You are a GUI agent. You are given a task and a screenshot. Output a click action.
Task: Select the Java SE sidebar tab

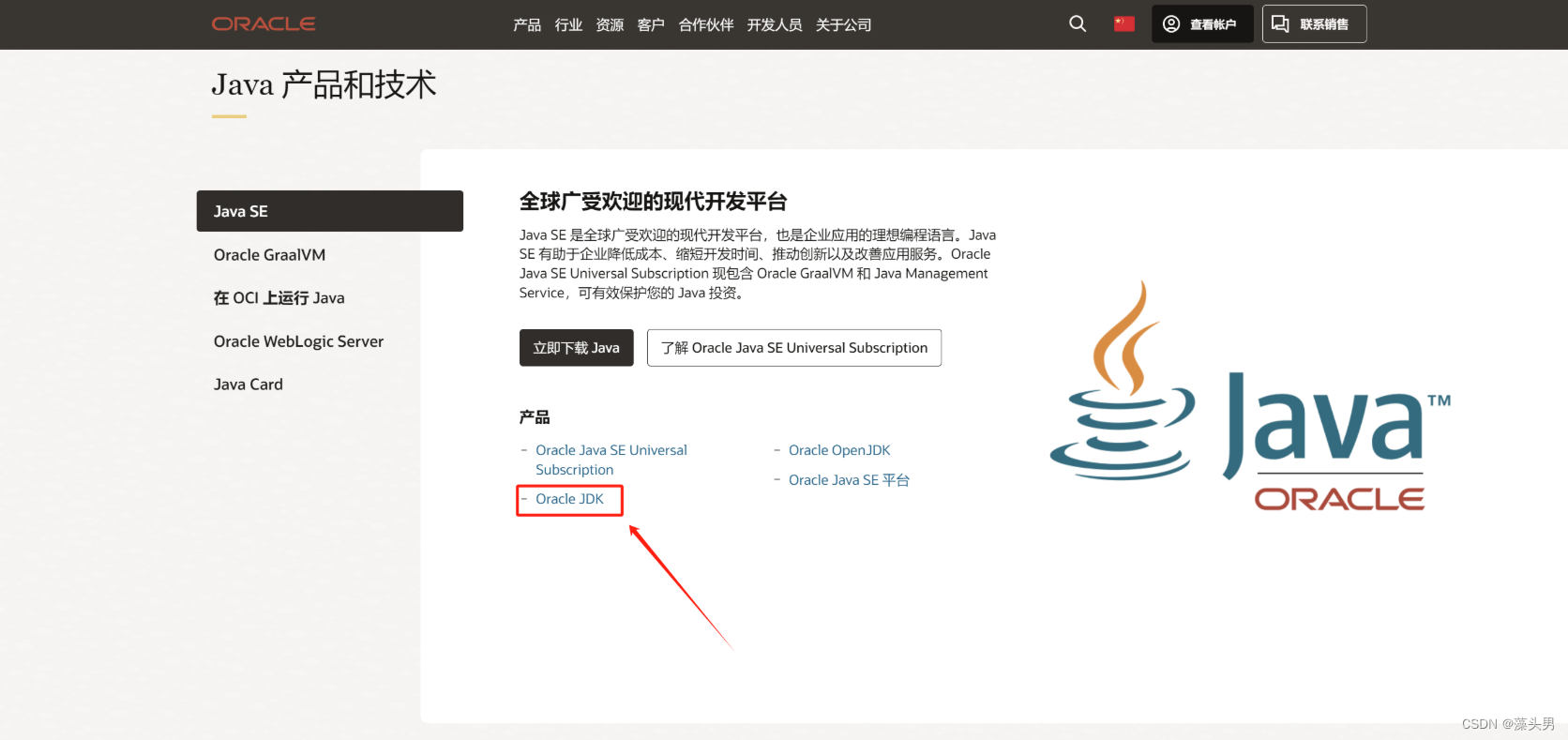tap(330, 211)
